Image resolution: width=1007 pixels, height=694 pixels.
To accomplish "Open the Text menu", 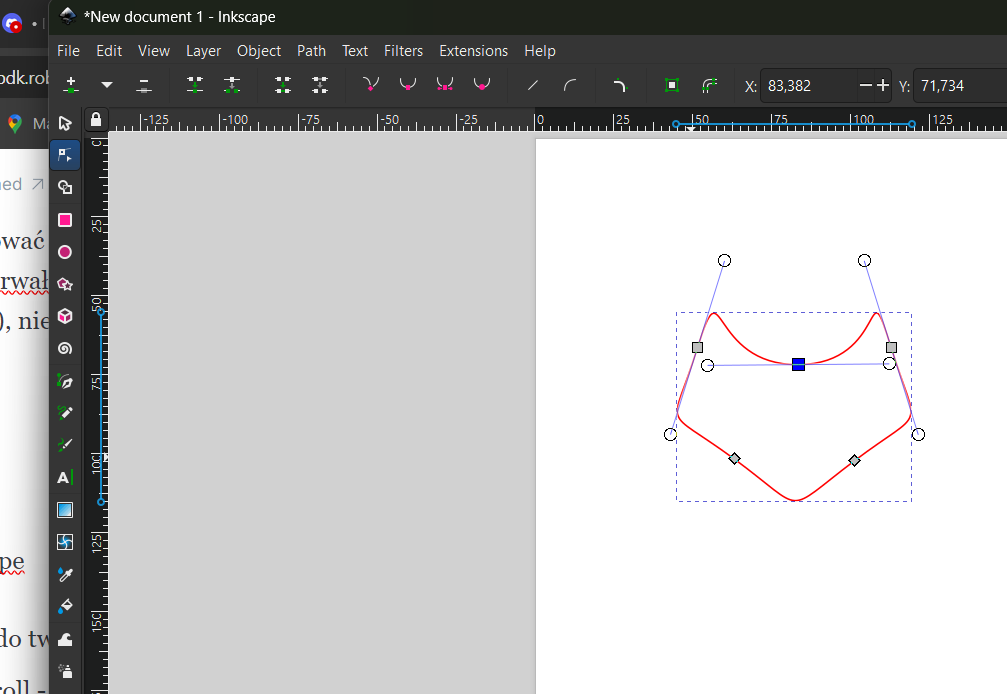I will [355, 51].
